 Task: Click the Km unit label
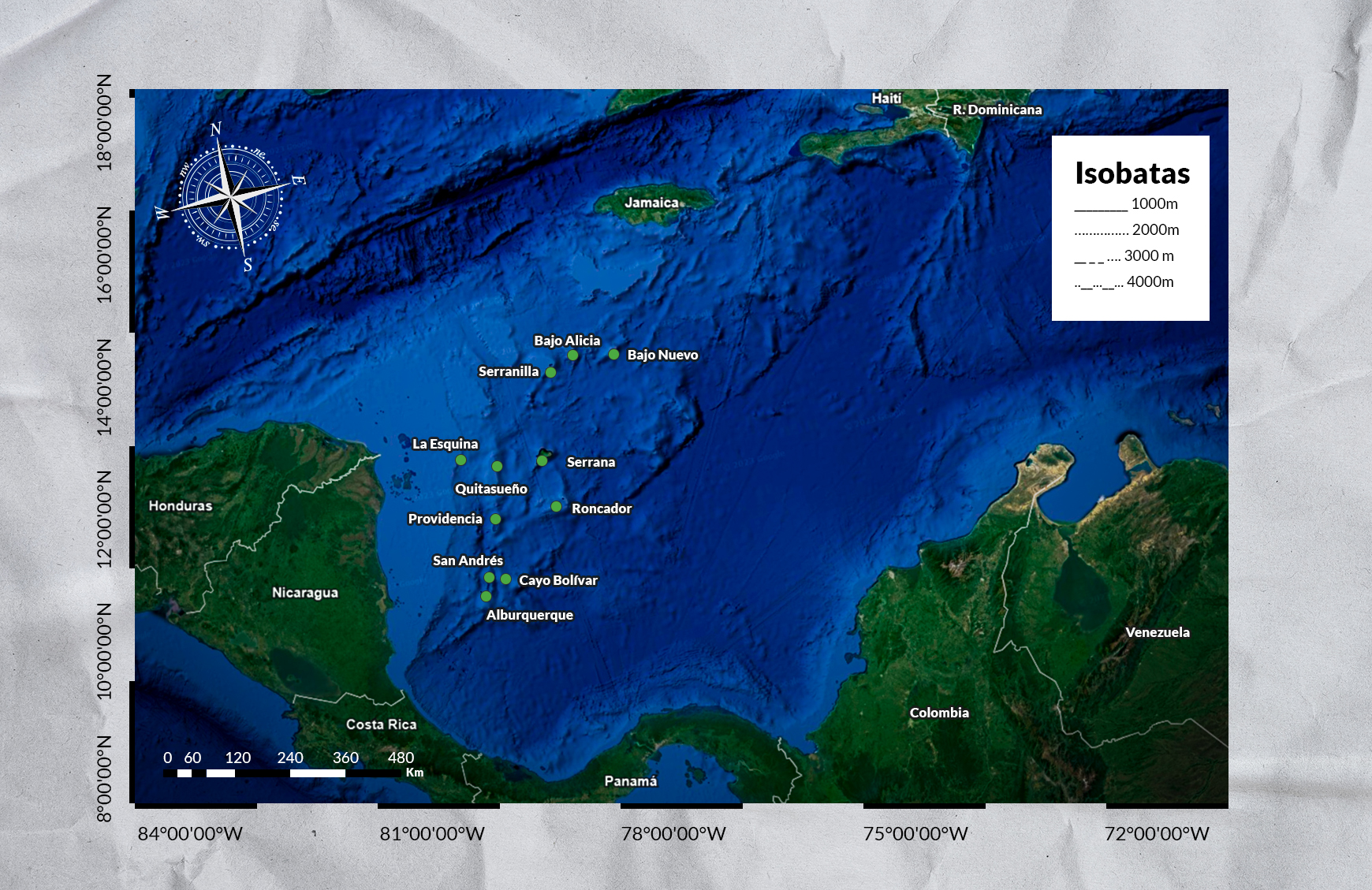click(415, 773)
